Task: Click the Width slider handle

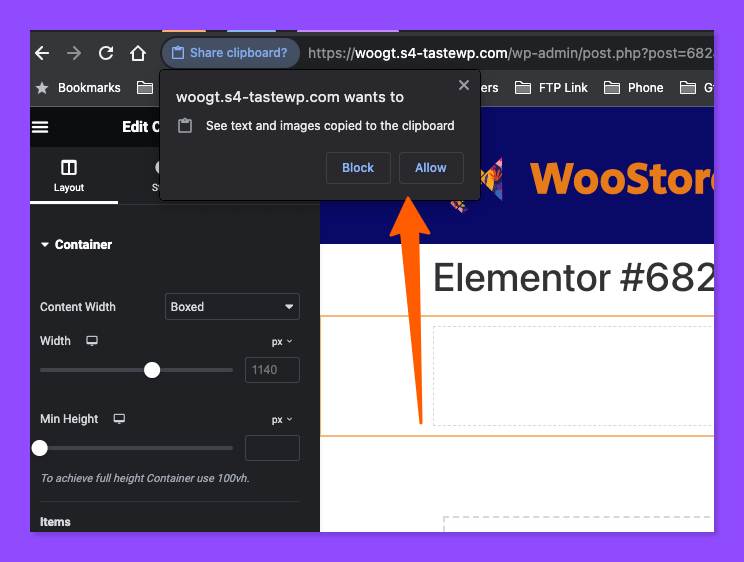Action: coord(152,370)
